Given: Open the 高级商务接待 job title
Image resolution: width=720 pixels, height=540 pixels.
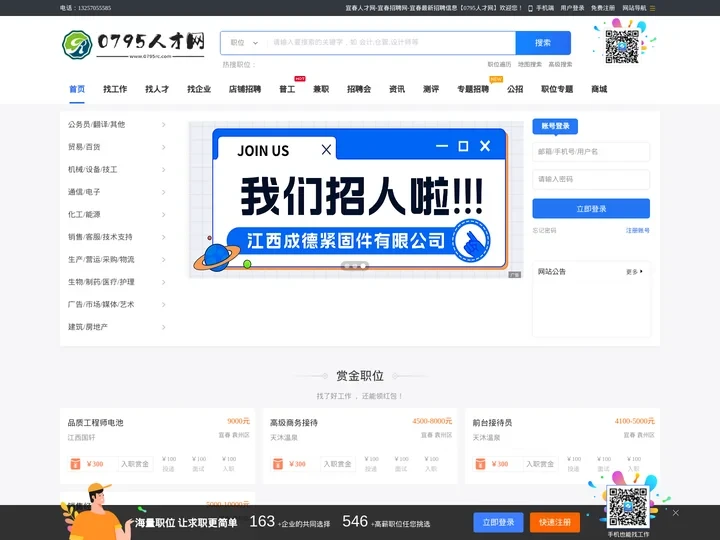Looking at the screenshot, I should click(x=294, y=422).
